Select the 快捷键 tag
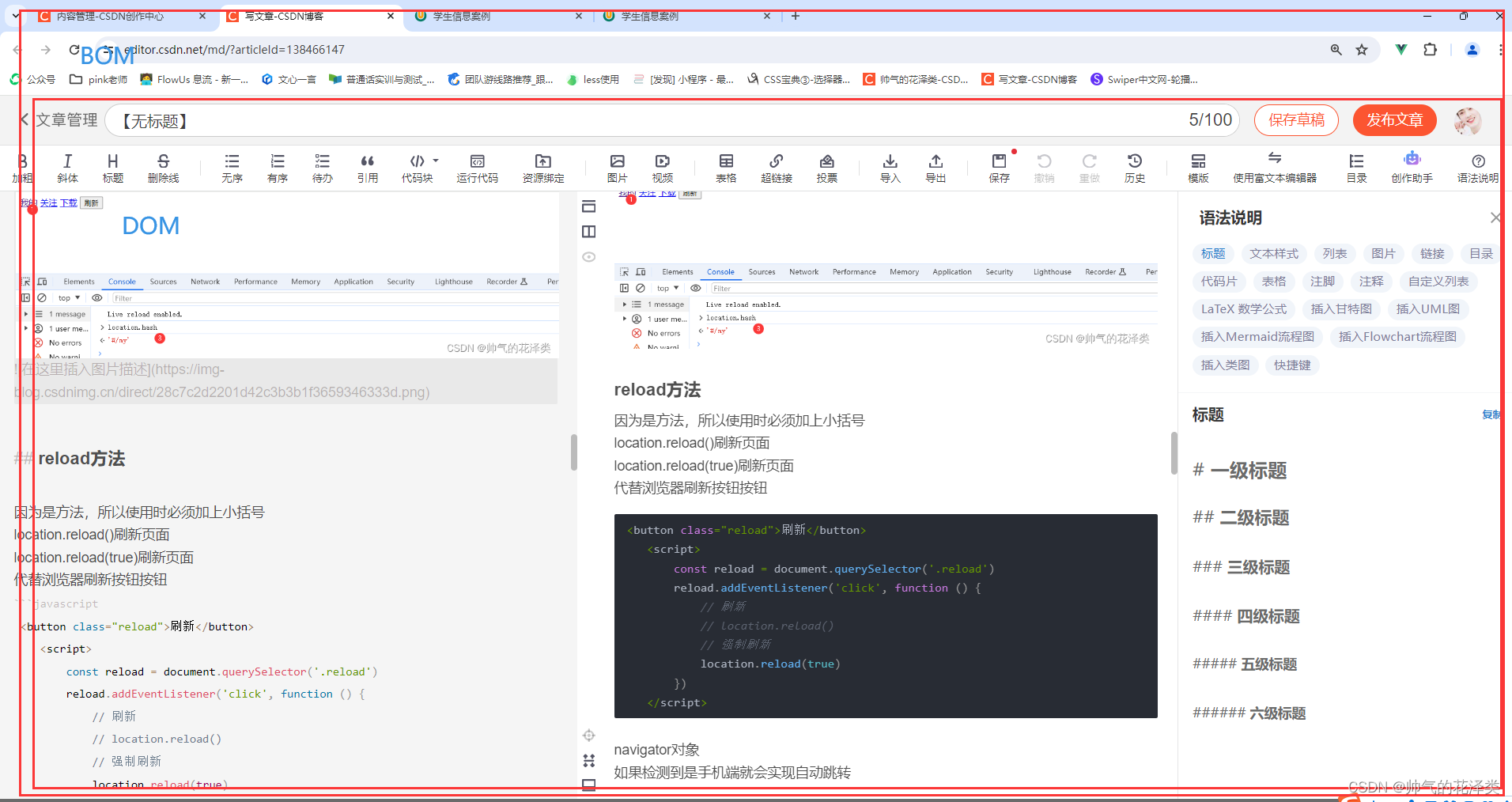This screenshot has width=1512, height=802. [x=1292, y=365]
